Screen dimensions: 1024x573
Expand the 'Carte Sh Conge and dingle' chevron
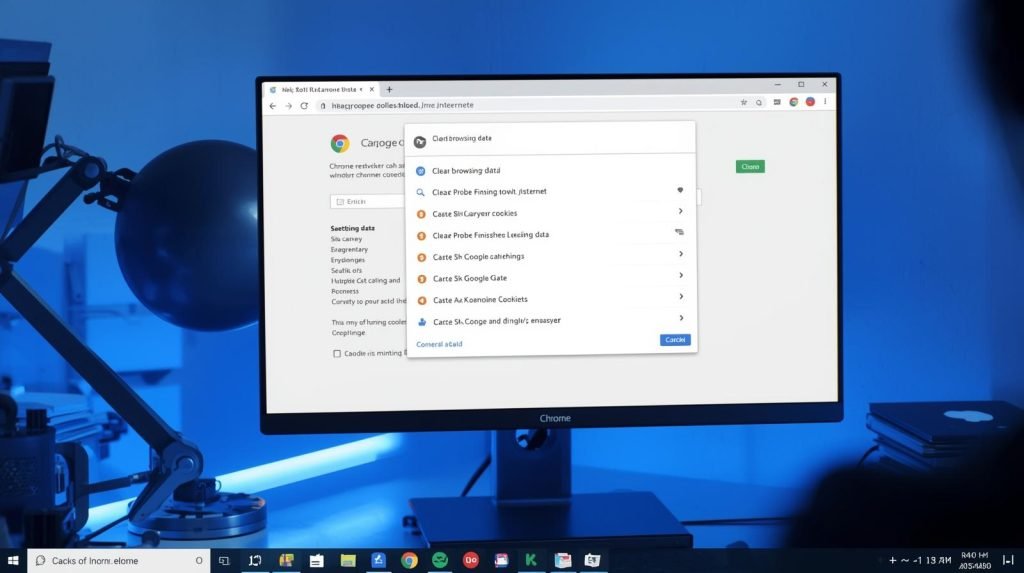[681, 318]
